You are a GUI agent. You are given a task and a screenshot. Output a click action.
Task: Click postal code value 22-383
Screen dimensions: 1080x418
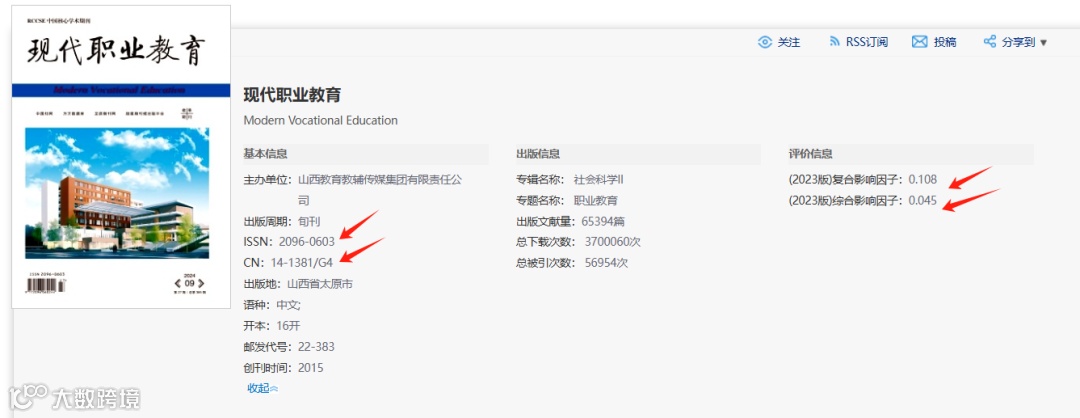pos(316,346)
